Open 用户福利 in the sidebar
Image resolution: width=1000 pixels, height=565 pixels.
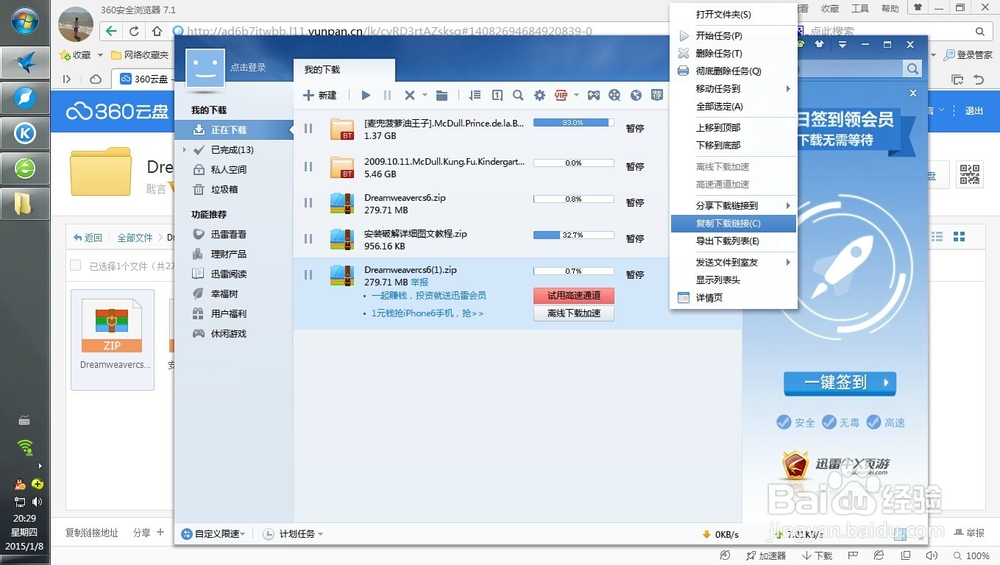(228, 314)
